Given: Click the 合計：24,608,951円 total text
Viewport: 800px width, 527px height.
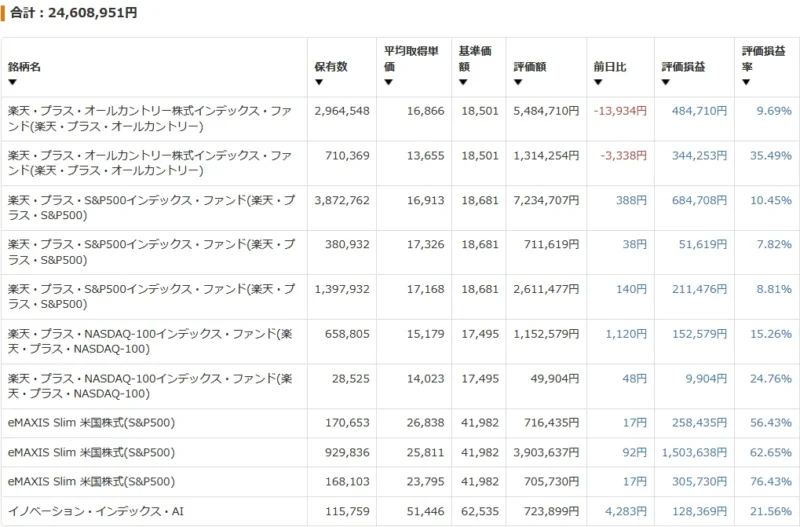Looking at the screenshot, I should click(73, 13).
